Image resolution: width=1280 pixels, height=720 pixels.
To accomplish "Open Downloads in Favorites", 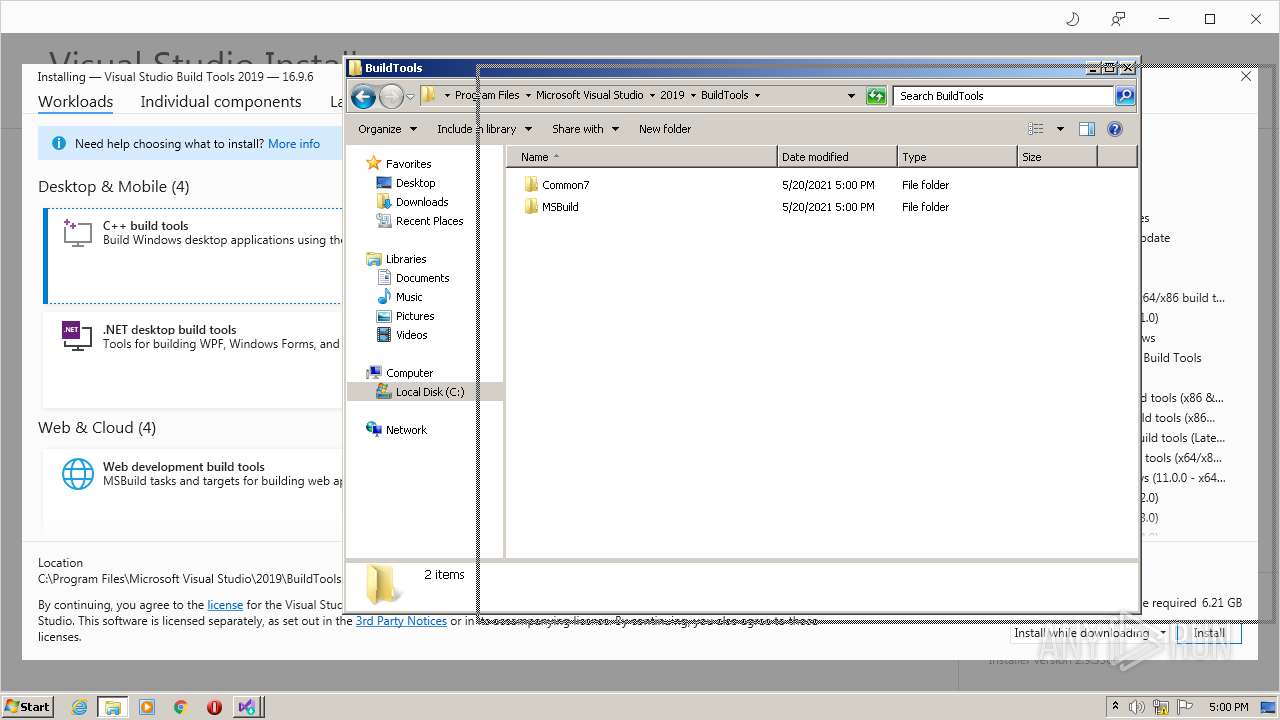I will [x=412, y=202].
